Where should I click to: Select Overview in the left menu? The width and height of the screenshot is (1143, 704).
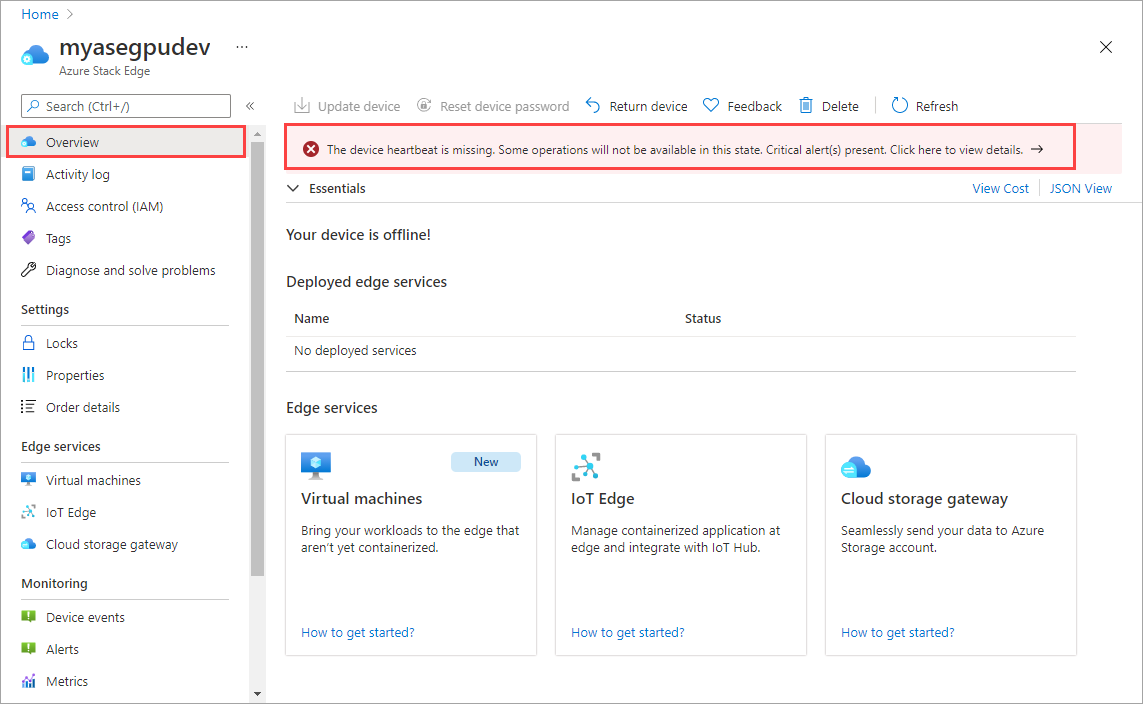click(x=126, y=142)
